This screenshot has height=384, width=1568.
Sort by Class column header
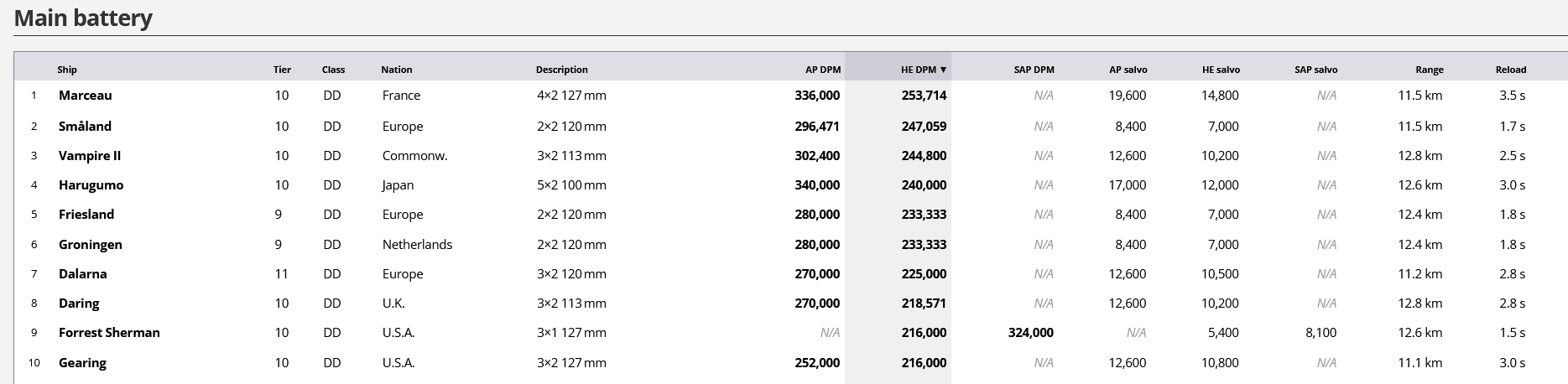[x=333, y=70]
